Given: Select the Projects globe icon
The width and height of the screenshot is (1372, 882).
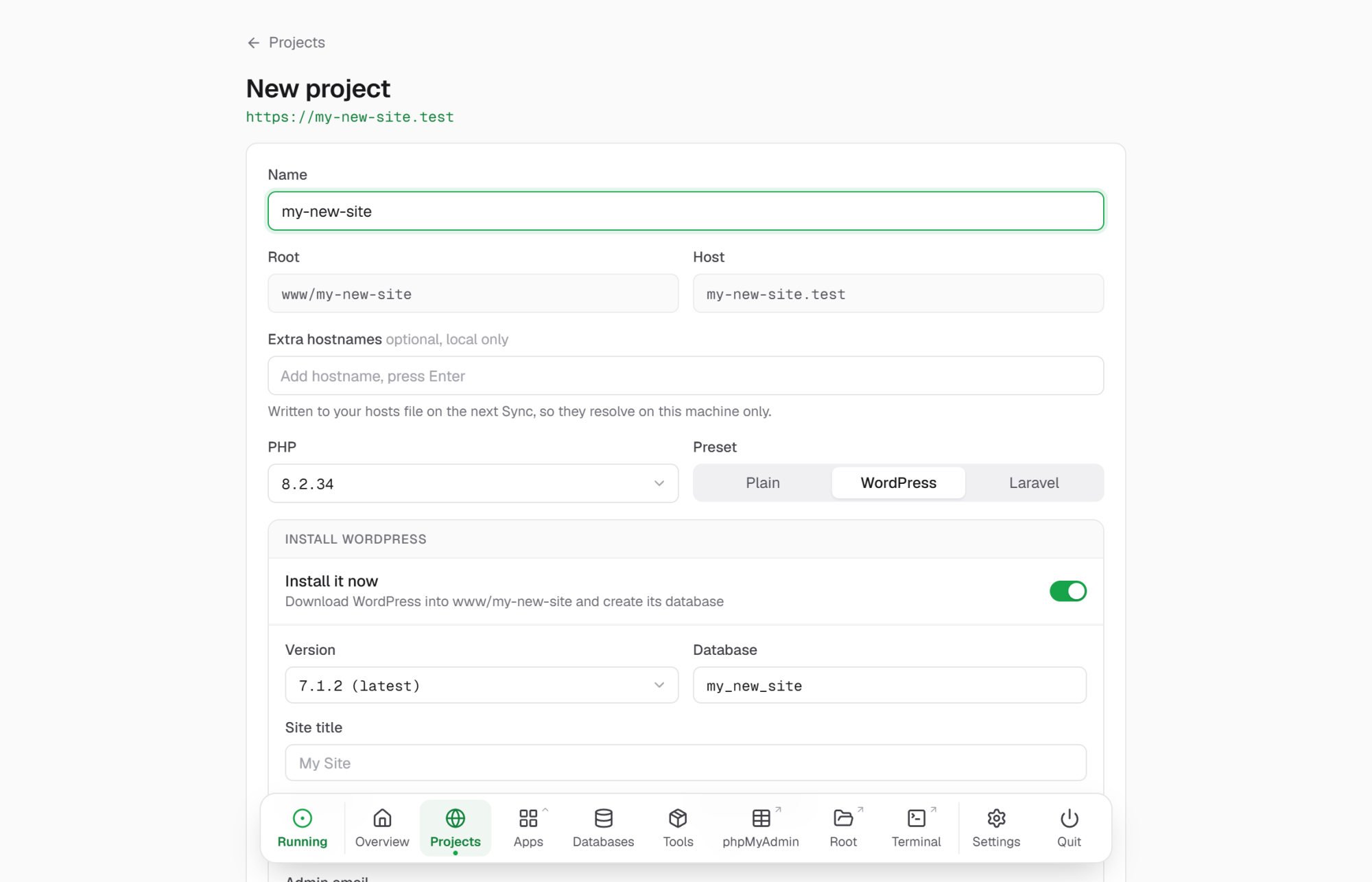Looking at the screenshot, I should click(x=456, y=818).
